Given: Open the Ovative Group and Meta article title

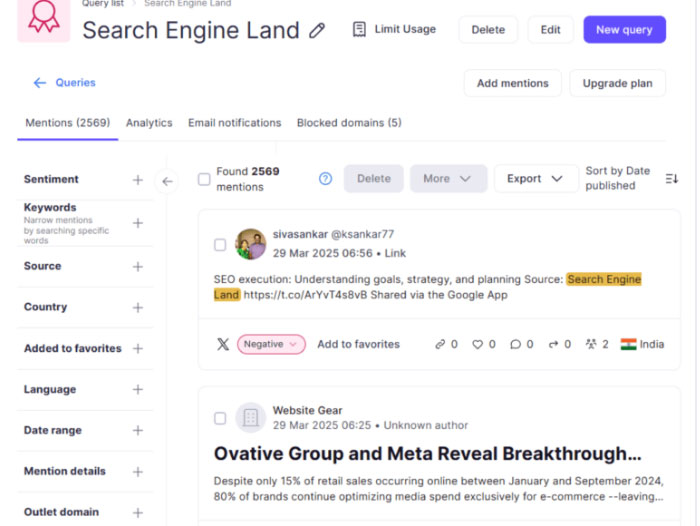Looking at the screenshot, I should [427, 454].
